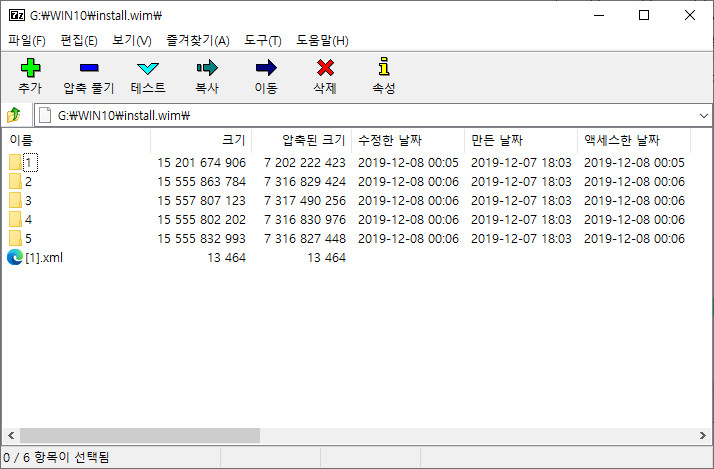Select the folder icon of item 4

point(15,219)
